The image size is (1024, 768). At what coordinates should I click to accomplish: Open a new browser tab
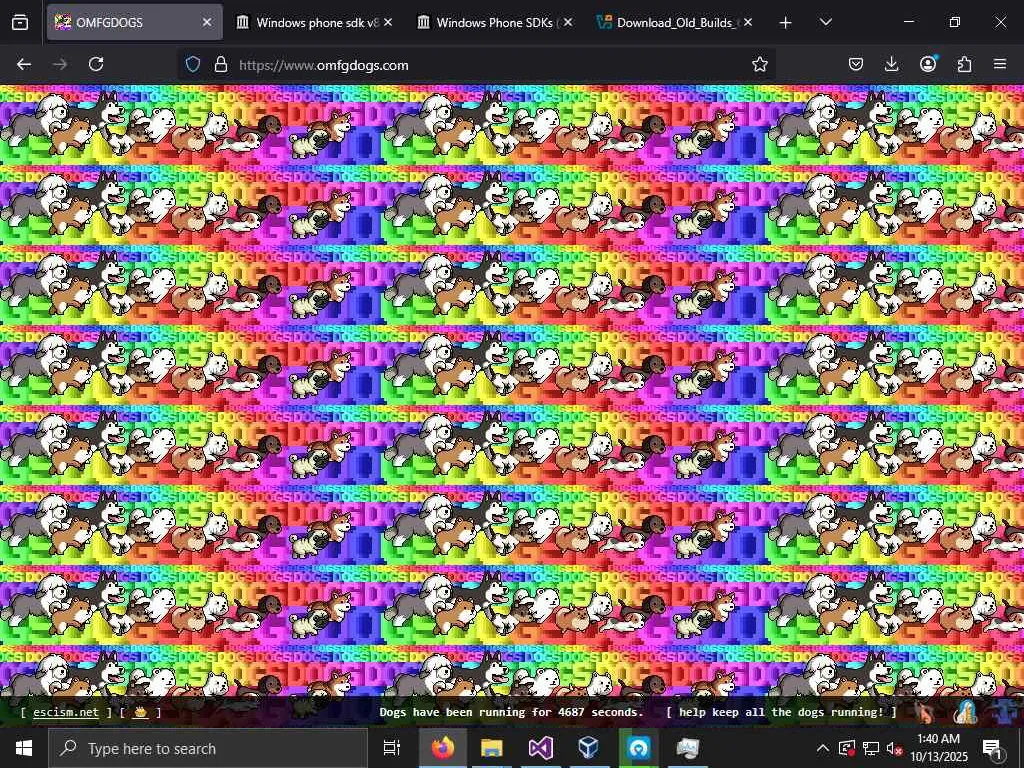click(786, 23)
